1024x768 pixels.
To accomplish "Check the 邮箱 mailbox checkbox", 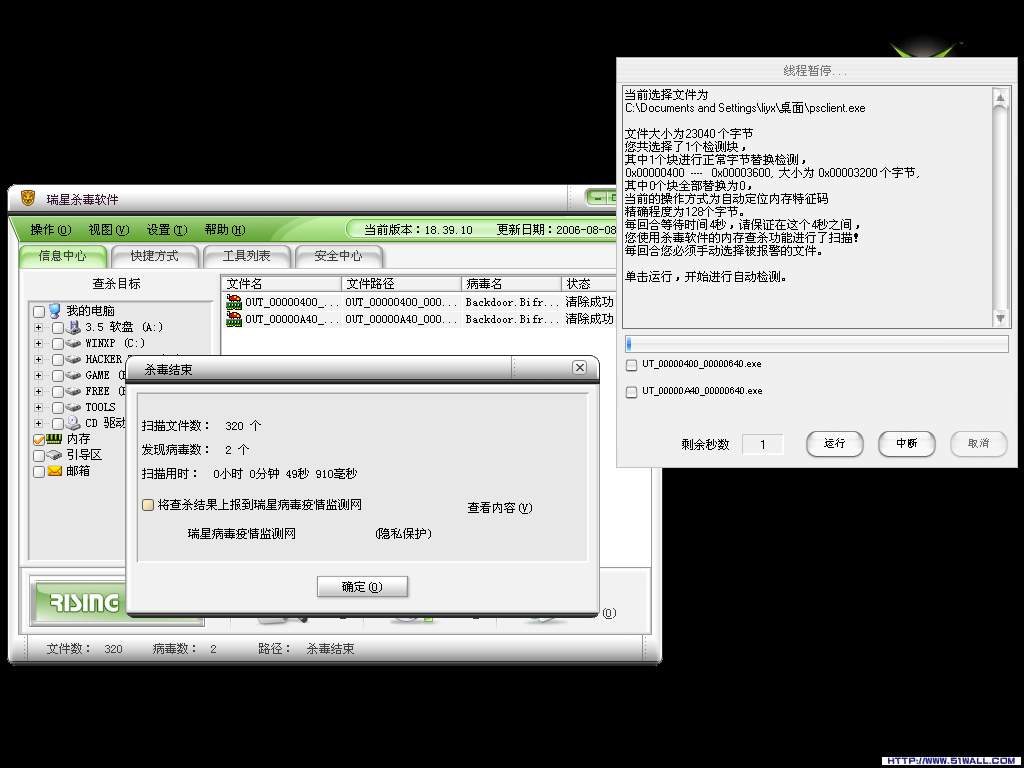I will click(x=39, y=472).
